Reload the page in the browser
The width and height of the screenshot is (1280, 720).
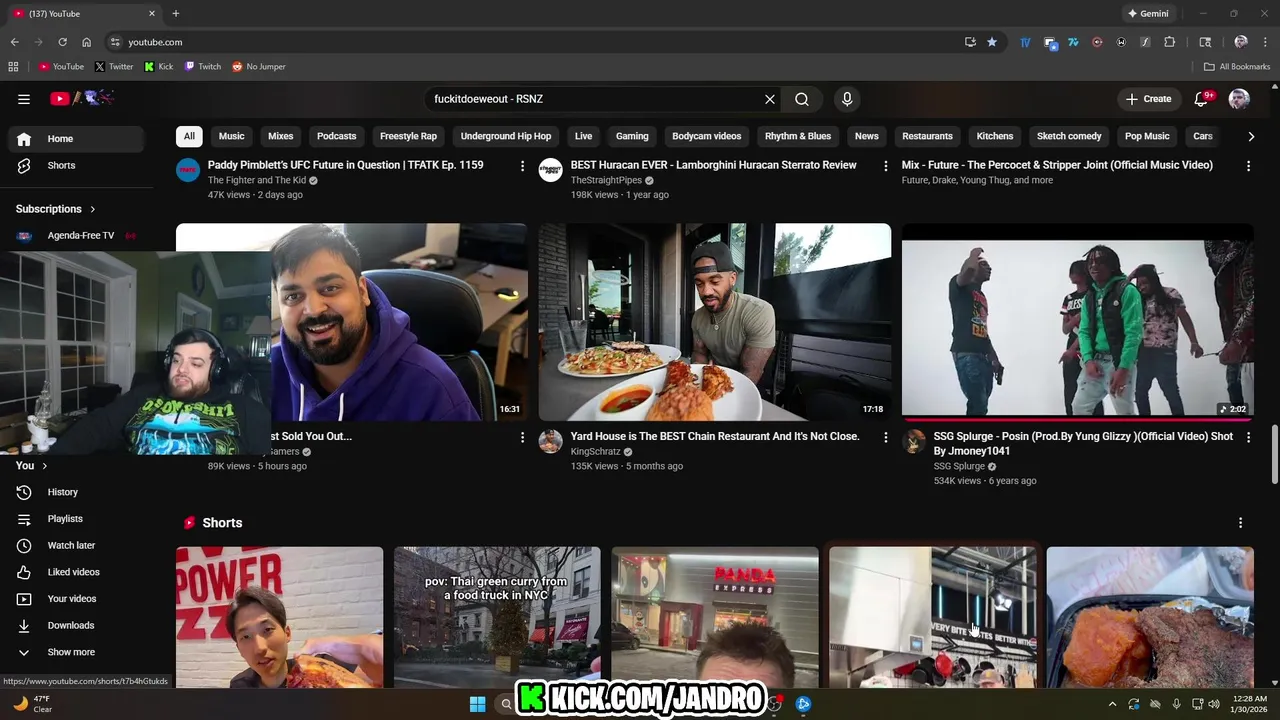pos(62,42)
